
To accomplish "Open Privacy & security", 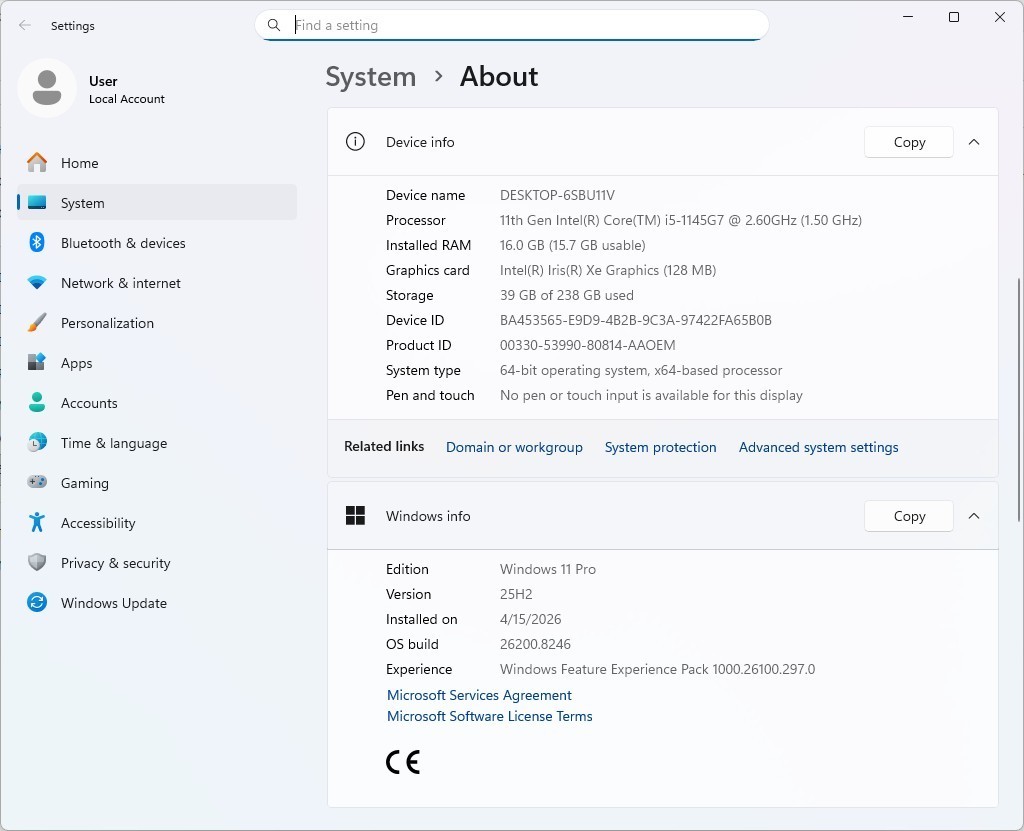I will (157, 562).
